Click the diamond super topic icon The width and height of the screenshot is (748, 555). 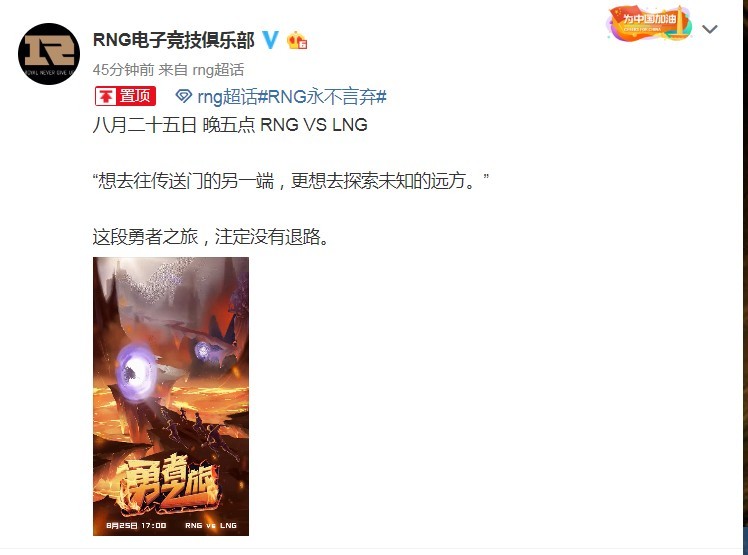(184, 96)
